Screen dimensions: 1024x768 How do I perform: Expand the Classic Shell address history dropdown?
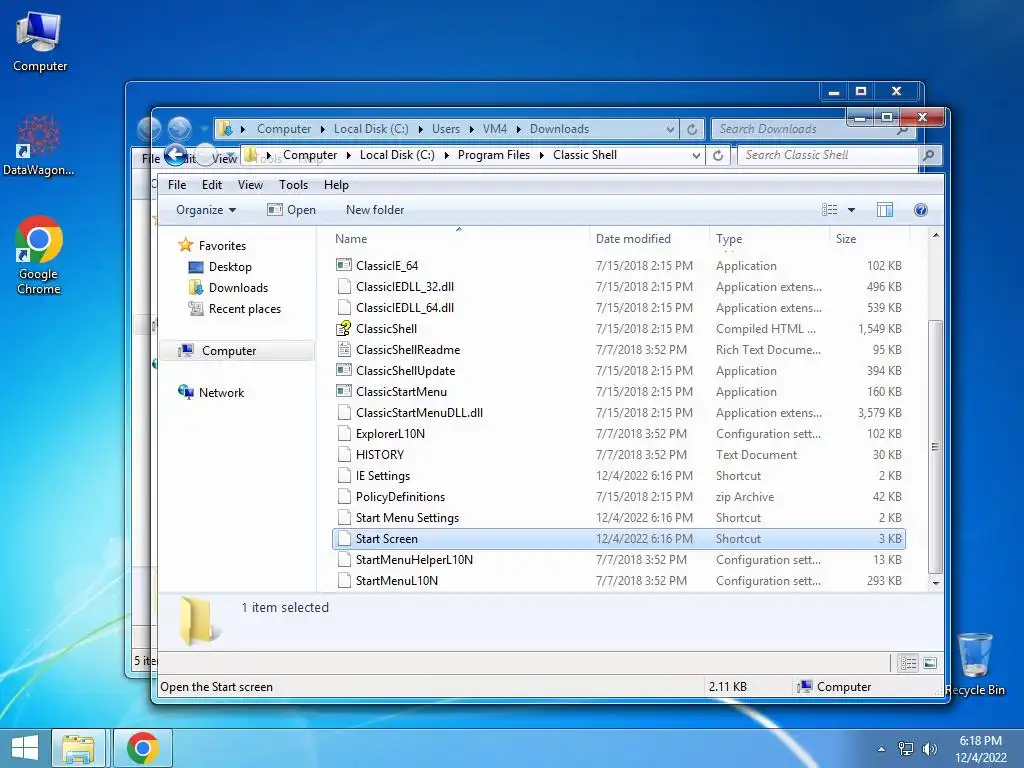coord(696,155)
